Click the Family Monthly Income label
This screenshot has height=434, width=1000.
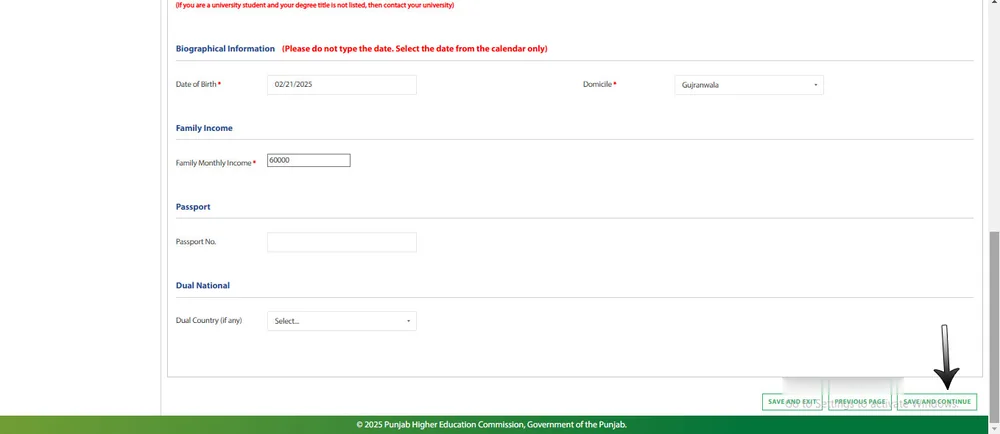point(216,163)
